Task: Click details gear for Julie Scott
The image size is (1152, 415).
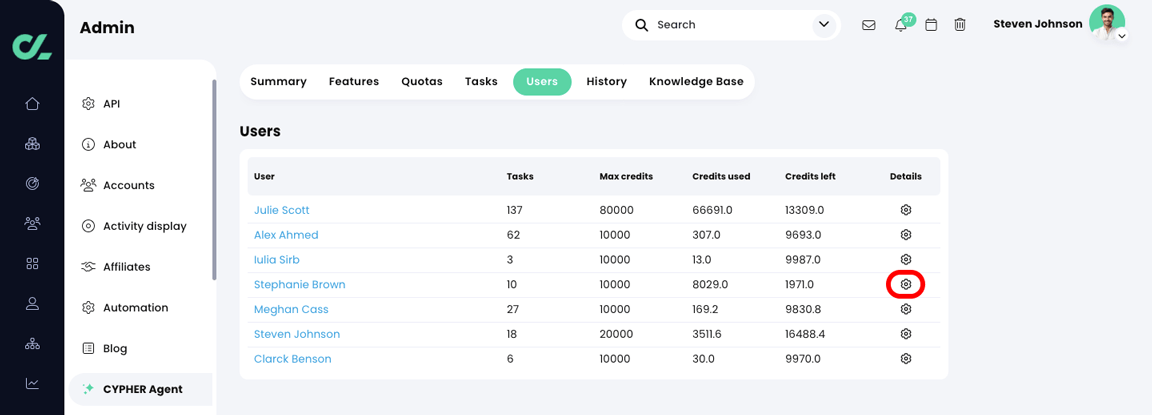Action: 906,210
